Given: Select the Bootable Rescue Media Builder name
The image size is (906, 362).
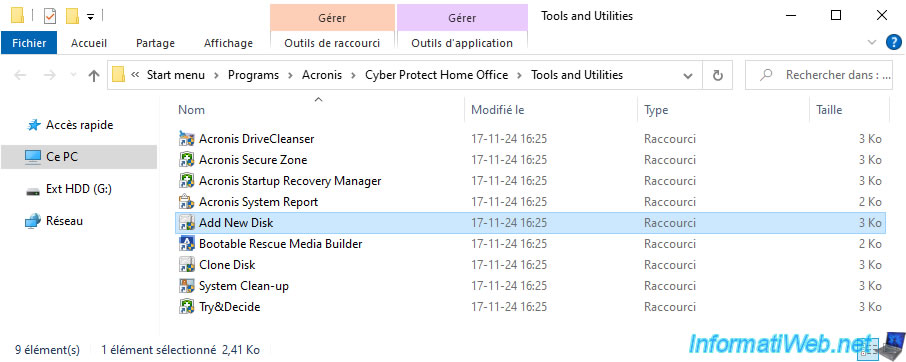Looking at the screenshot, I should tap(280, 244).
